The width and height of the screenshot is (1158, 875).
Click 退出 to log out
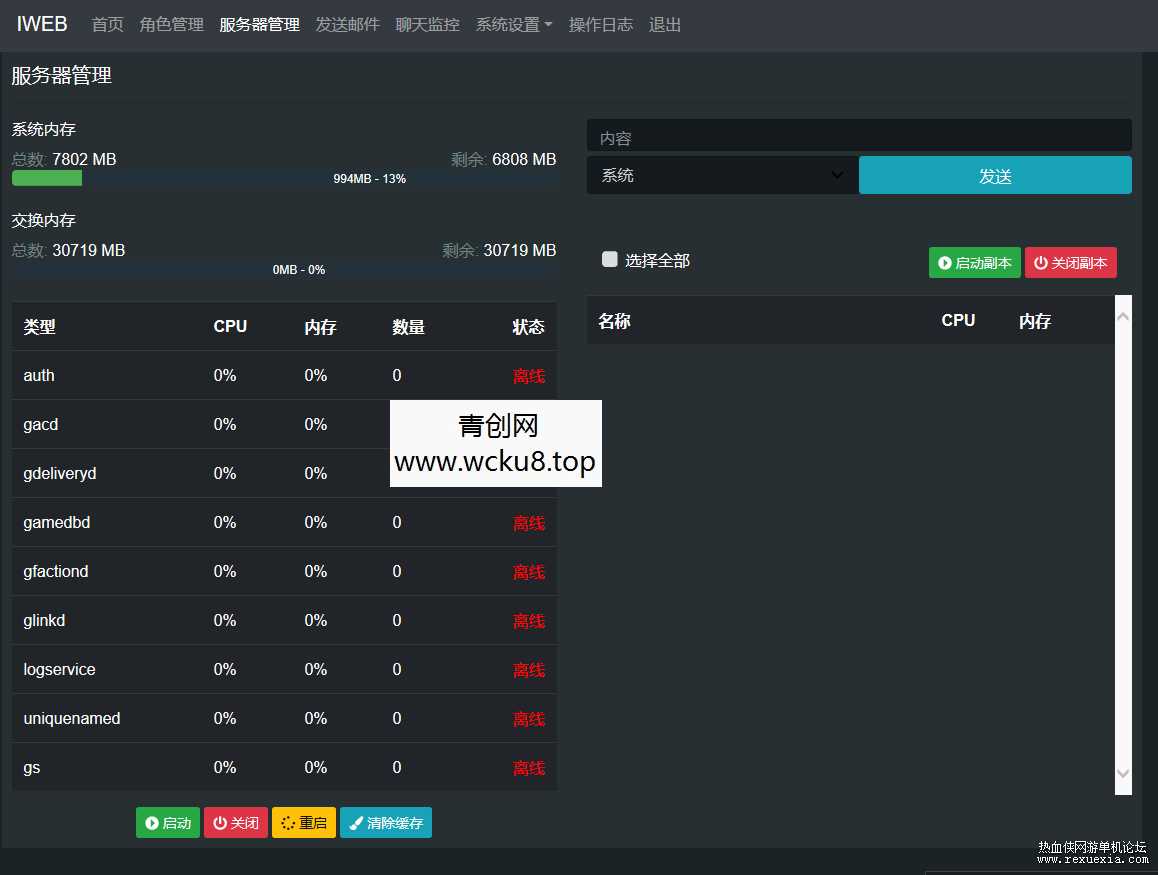click(x=665, y=24)
